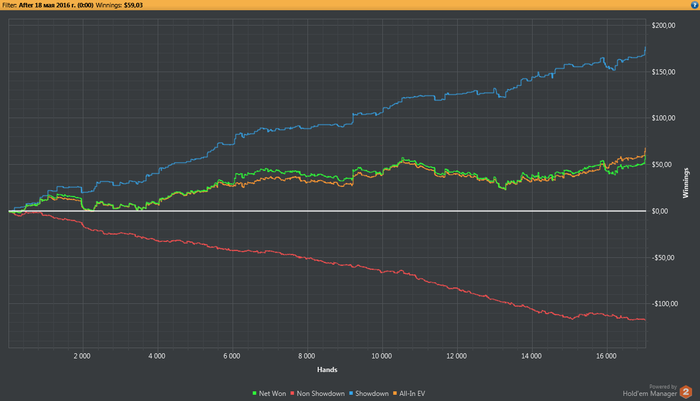Click the 'Hands' x-axis title
This screenshot has height=401, width=700.
(x=327, y=370)
